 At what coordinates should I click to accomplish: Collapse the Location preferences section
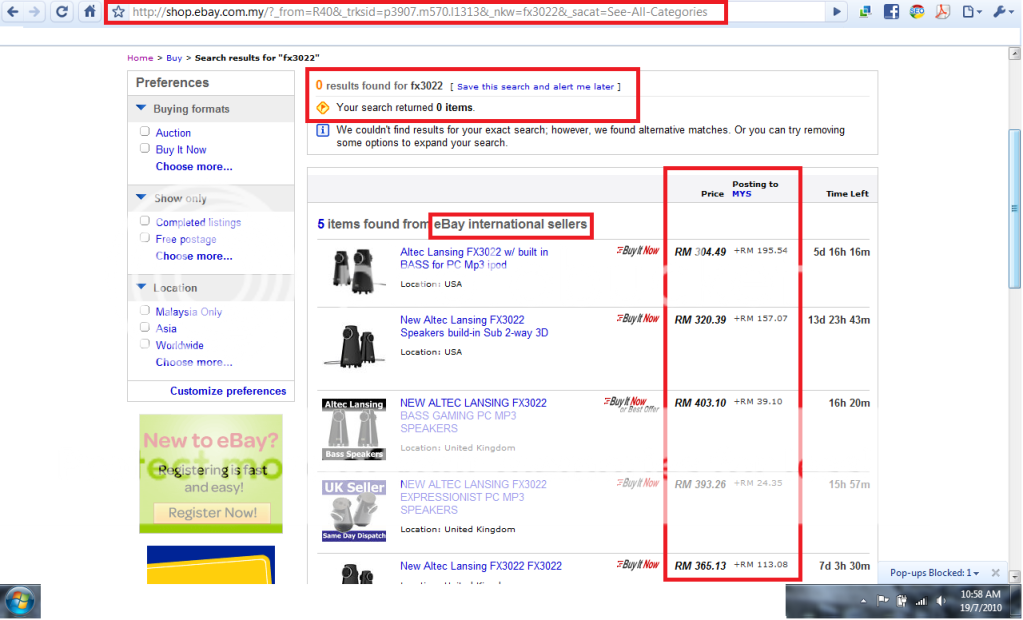(142, 288)
